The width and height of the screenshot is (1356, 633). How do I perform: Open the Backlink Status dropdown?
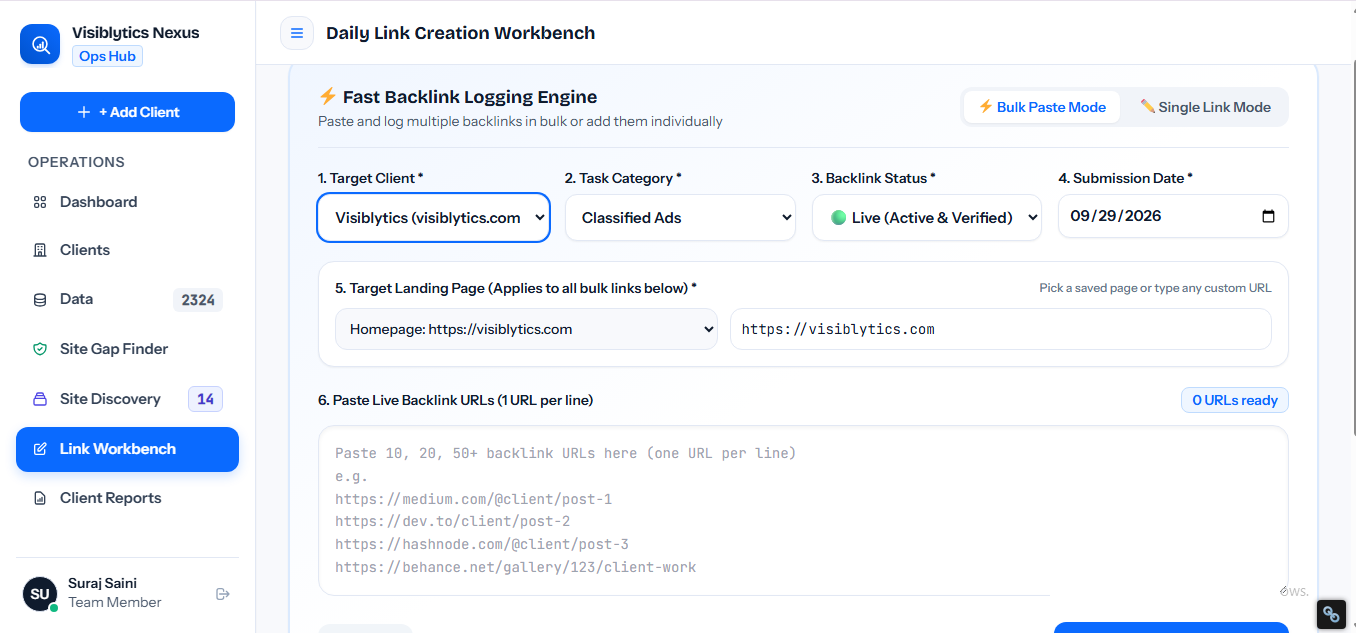pos(927,217)
